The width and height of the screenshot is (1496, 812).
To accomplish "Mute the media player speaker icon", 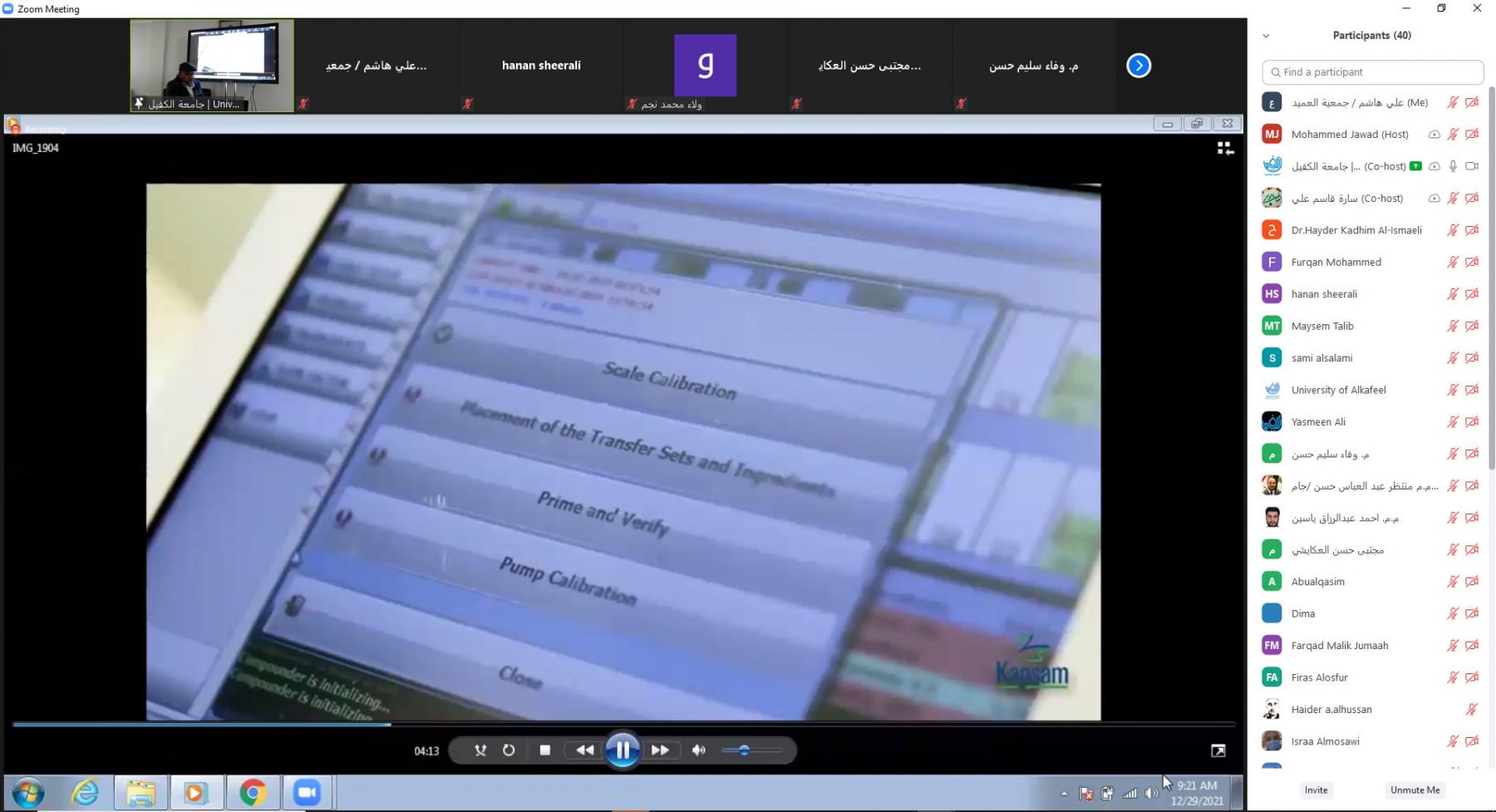I will [699, 750].
